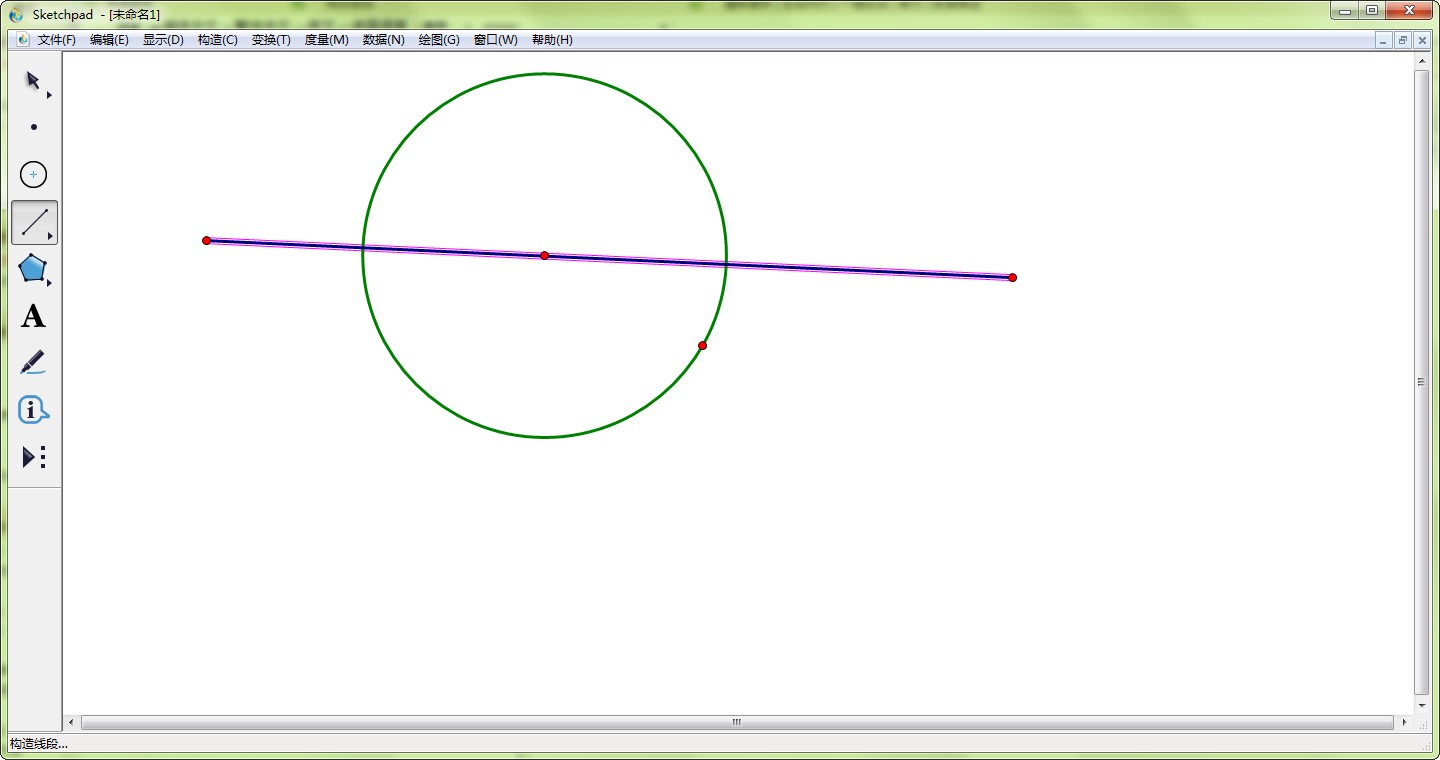
Task: Select the Compass circle tool
Action: click(x=34, y=175)
